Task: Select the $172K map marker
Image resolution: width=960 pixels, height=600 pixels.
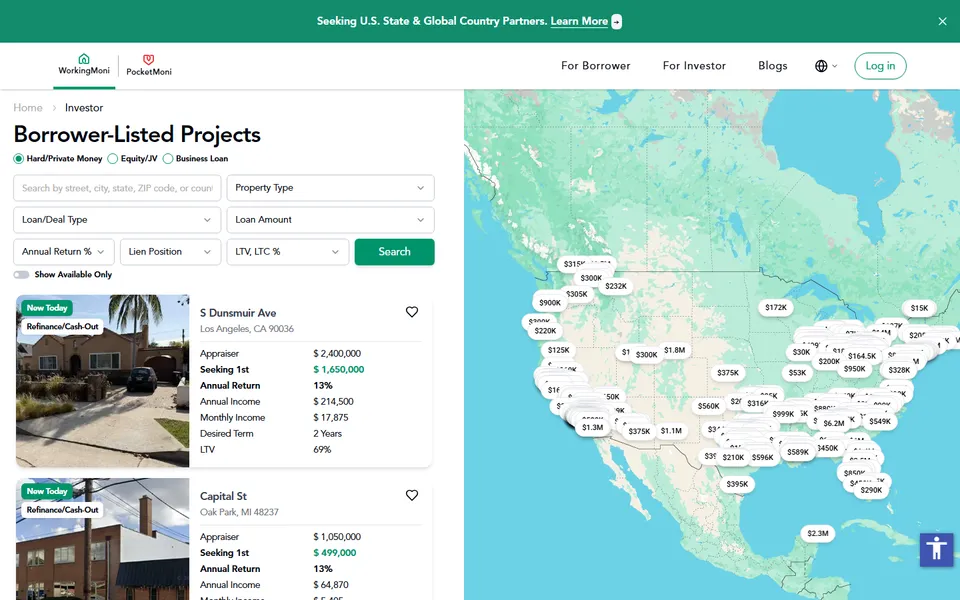Action: pyautogui.click(x=776, y=307)
